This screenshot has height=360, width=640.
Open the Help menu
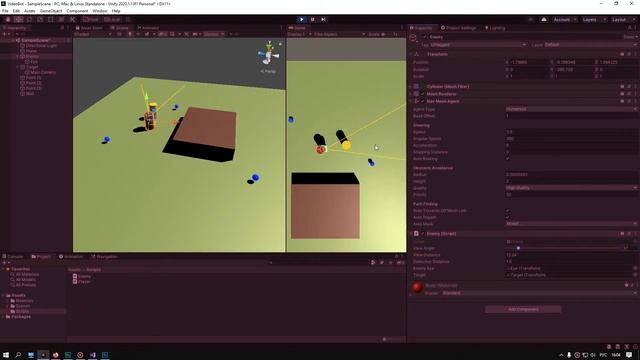coord(116,11)
